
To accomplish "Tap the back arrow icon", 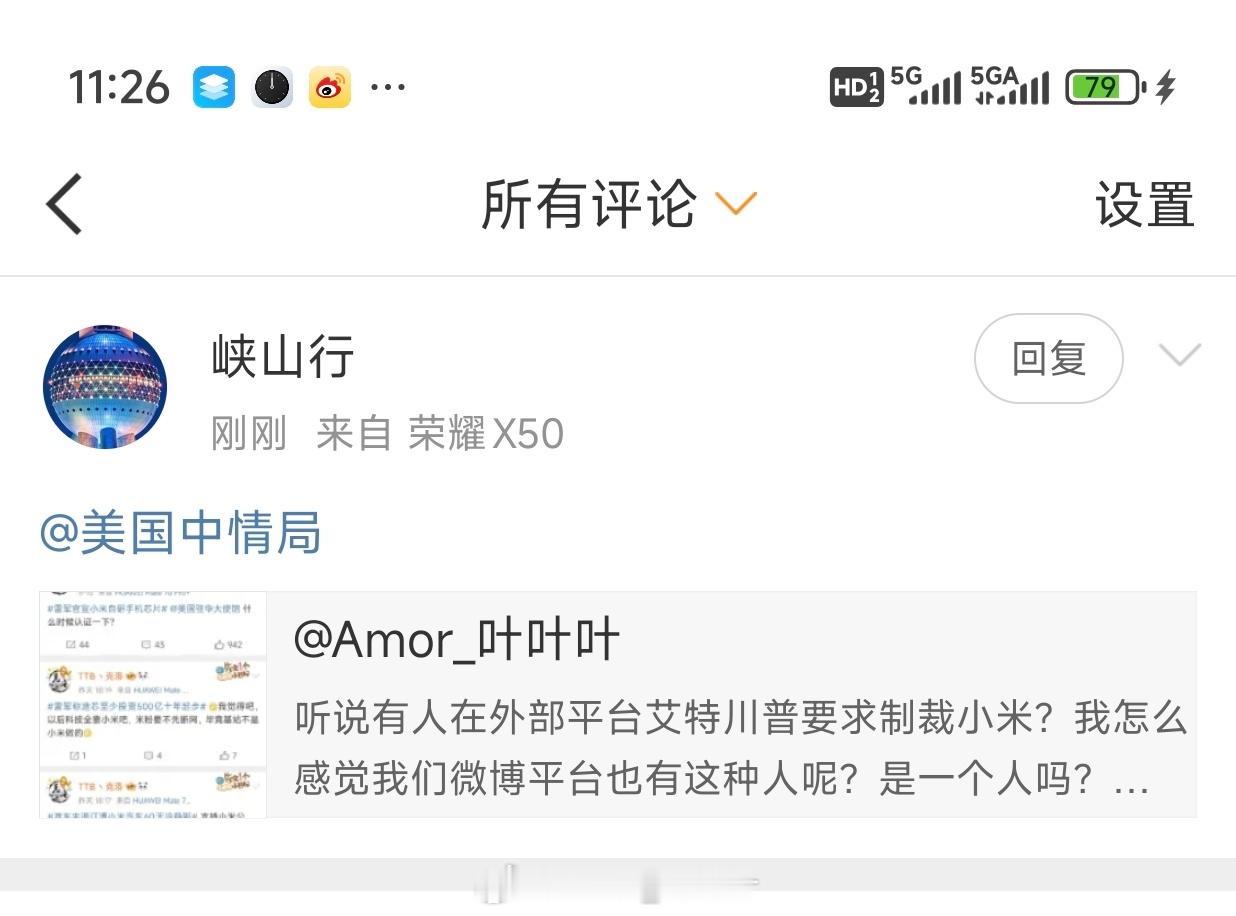I will [64, 204].
